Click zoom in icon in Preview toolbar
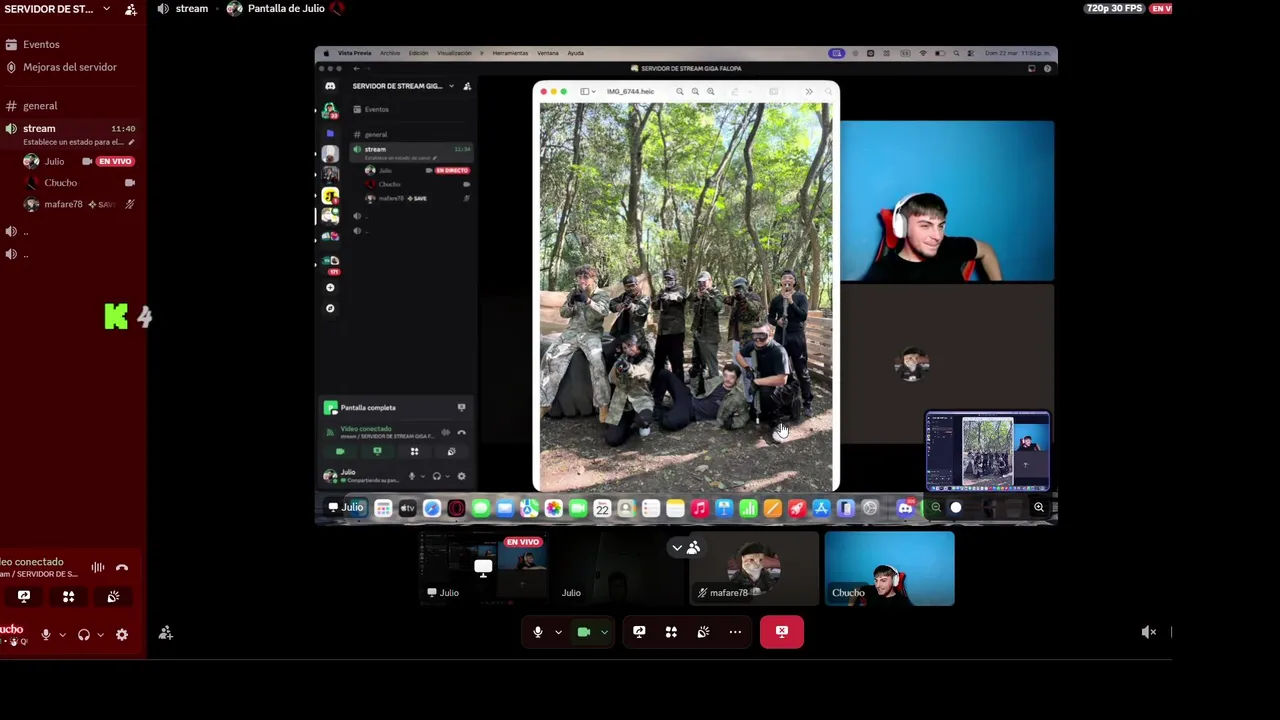 [711, 92]
